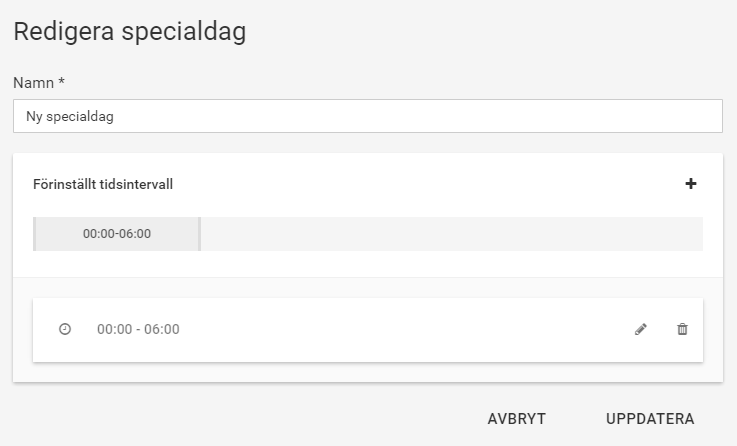Edit the 00:00 - 06:00 interval with pencil icon
Viewport: 737px width, 446px height.
click(641, 329)
